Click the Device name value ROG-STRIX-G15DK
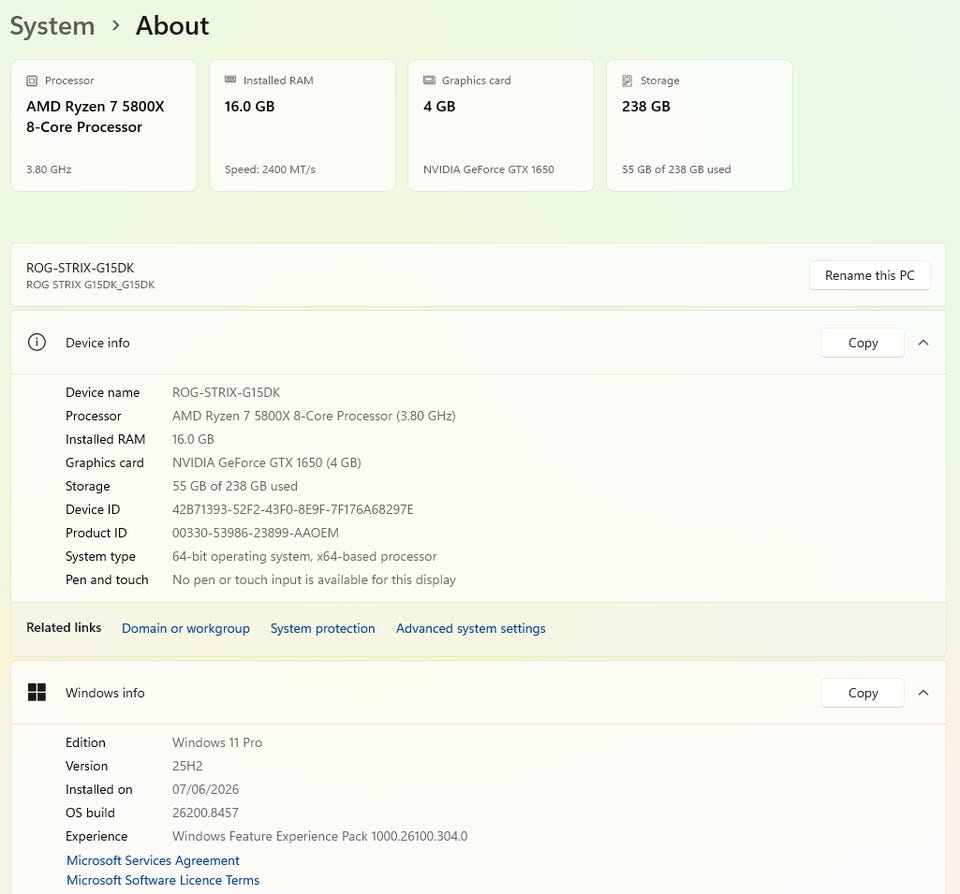 pyautogui.click(x=226, y=393)
